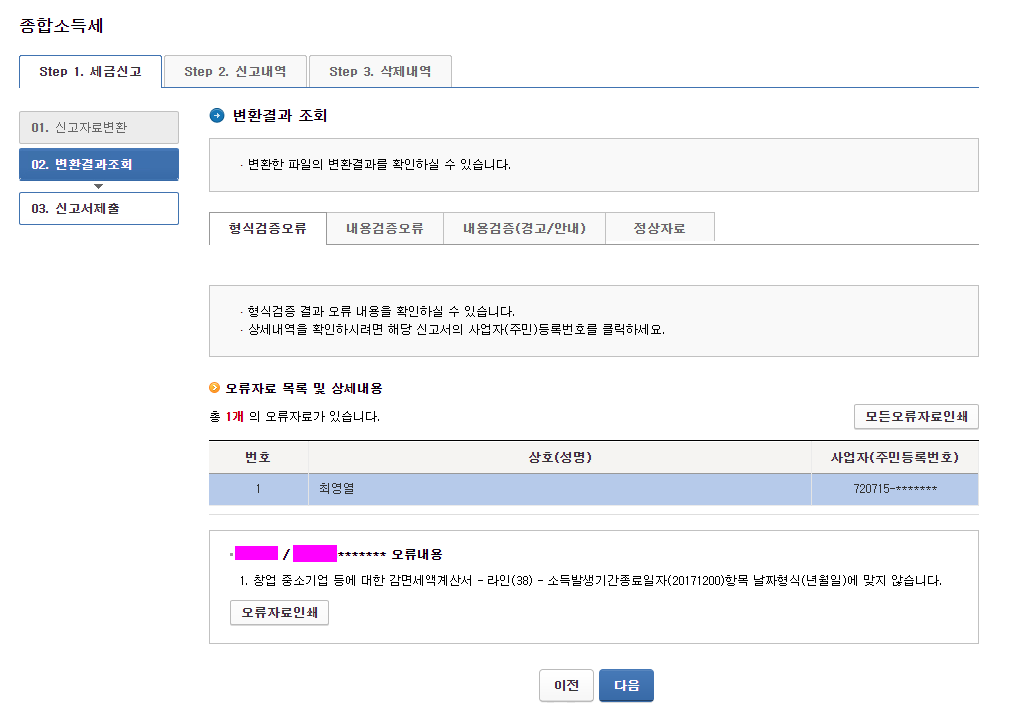
Task: Click the blue arrow icon beside 변환결과 조회
Action: [x=217, y=116]
